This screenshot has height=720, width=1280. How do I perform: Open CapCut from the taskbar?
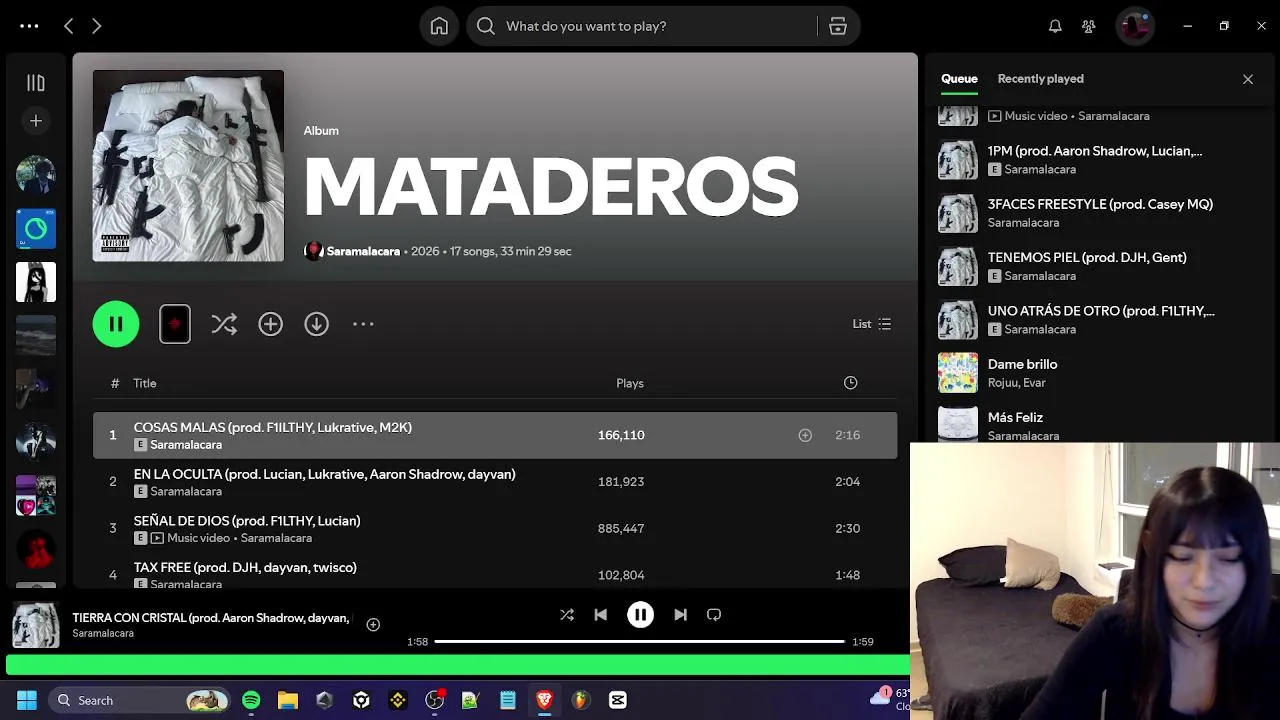click(618, 700)
